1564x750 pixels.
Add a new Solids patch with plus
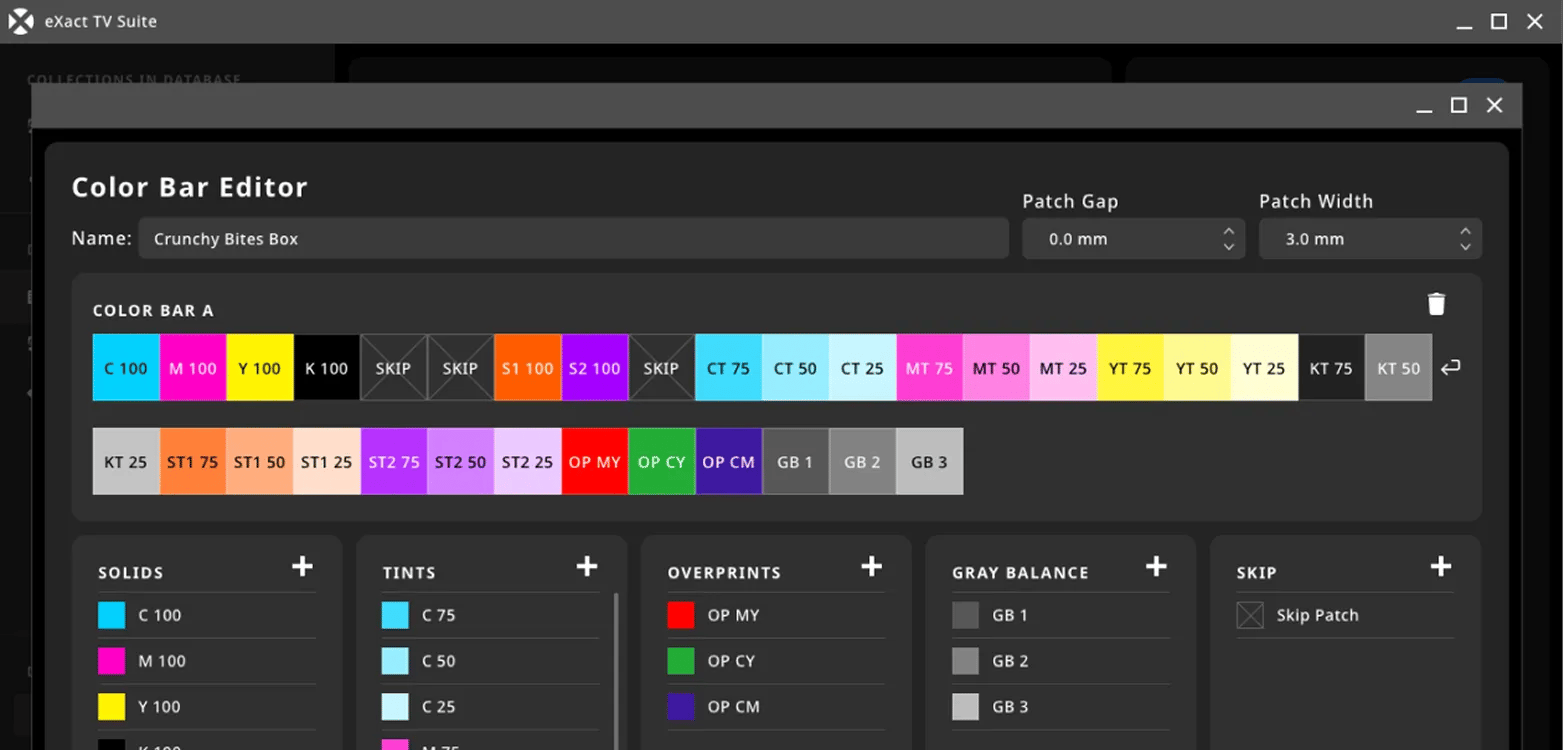point(302,567)
